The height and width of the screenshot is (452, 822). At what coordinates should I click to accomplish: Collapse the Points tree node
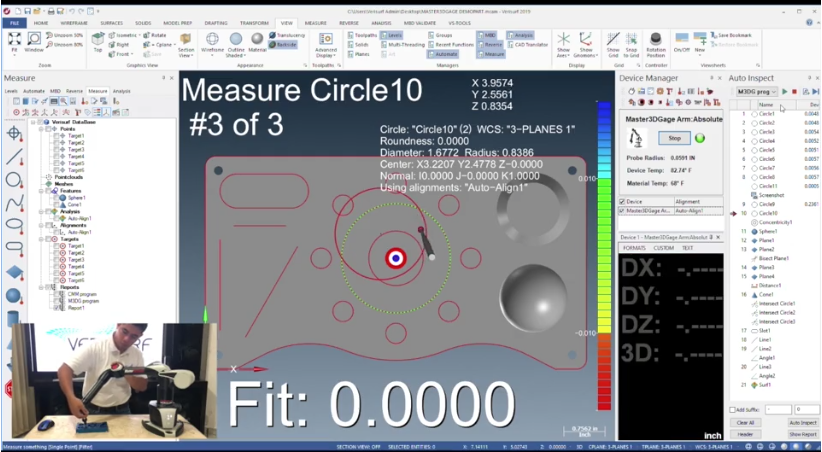(42, 128)
